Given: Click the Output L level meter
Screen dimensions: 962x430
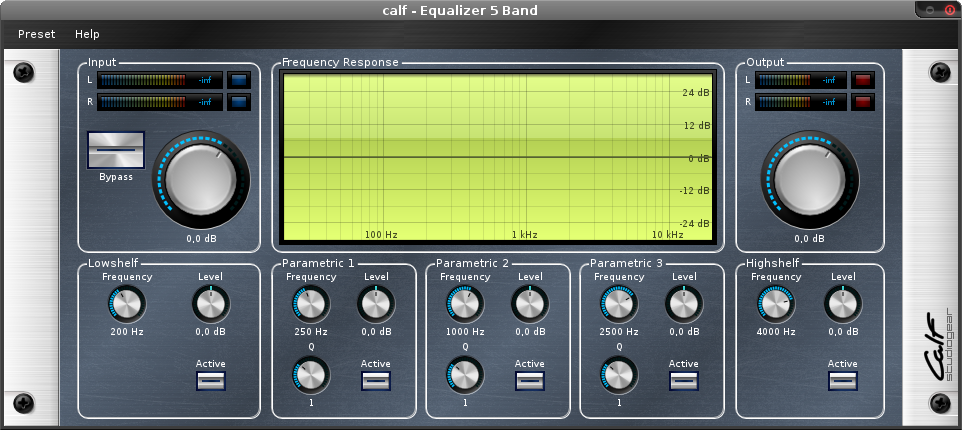Looking at the screenshot, I should (801, 80).
